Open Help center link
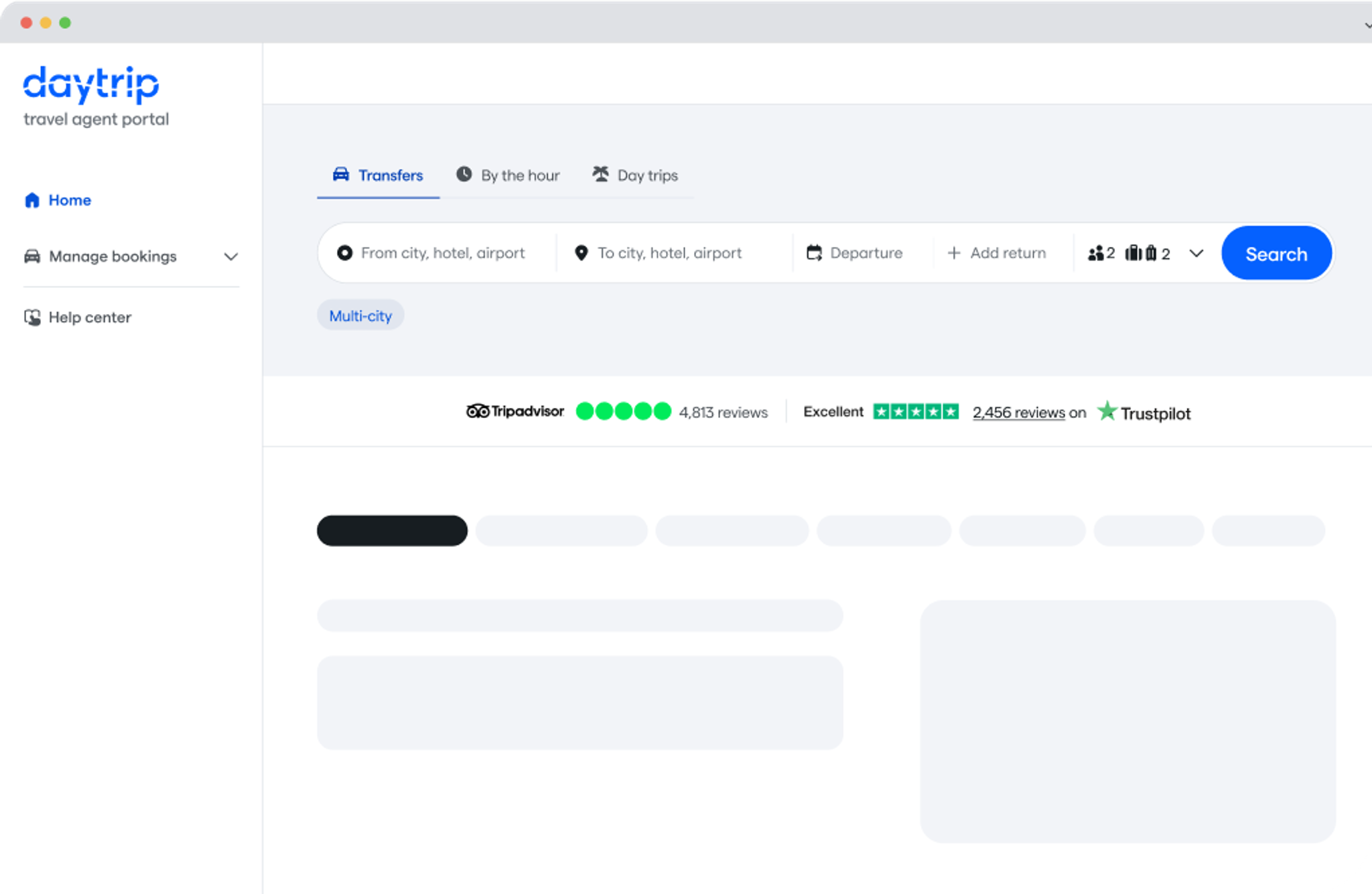The image size is (1372, 894). [x=78, y=317]
